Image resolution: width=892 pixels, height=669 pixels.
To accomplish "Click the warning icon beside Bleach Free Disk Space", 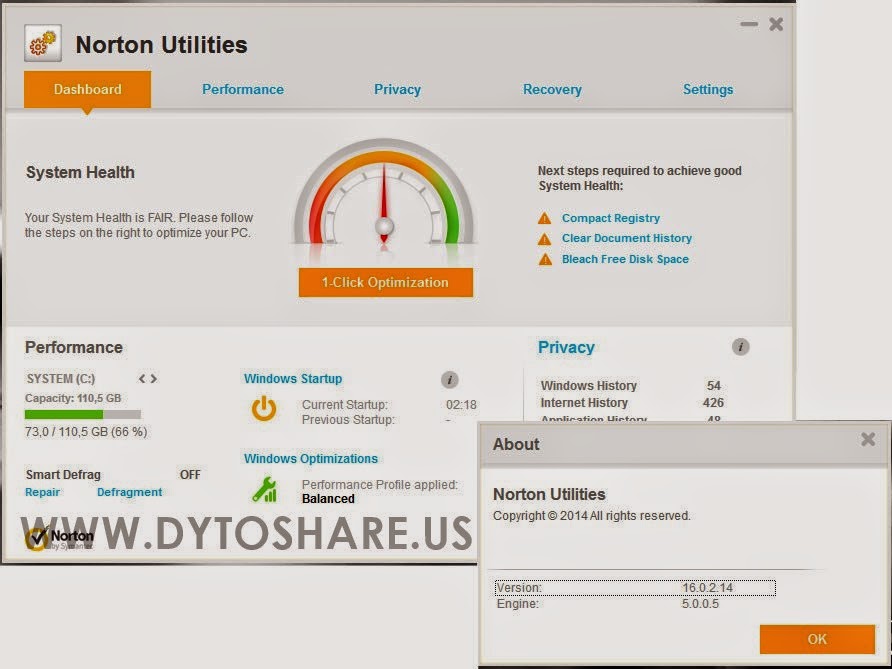I will (545, 259).
